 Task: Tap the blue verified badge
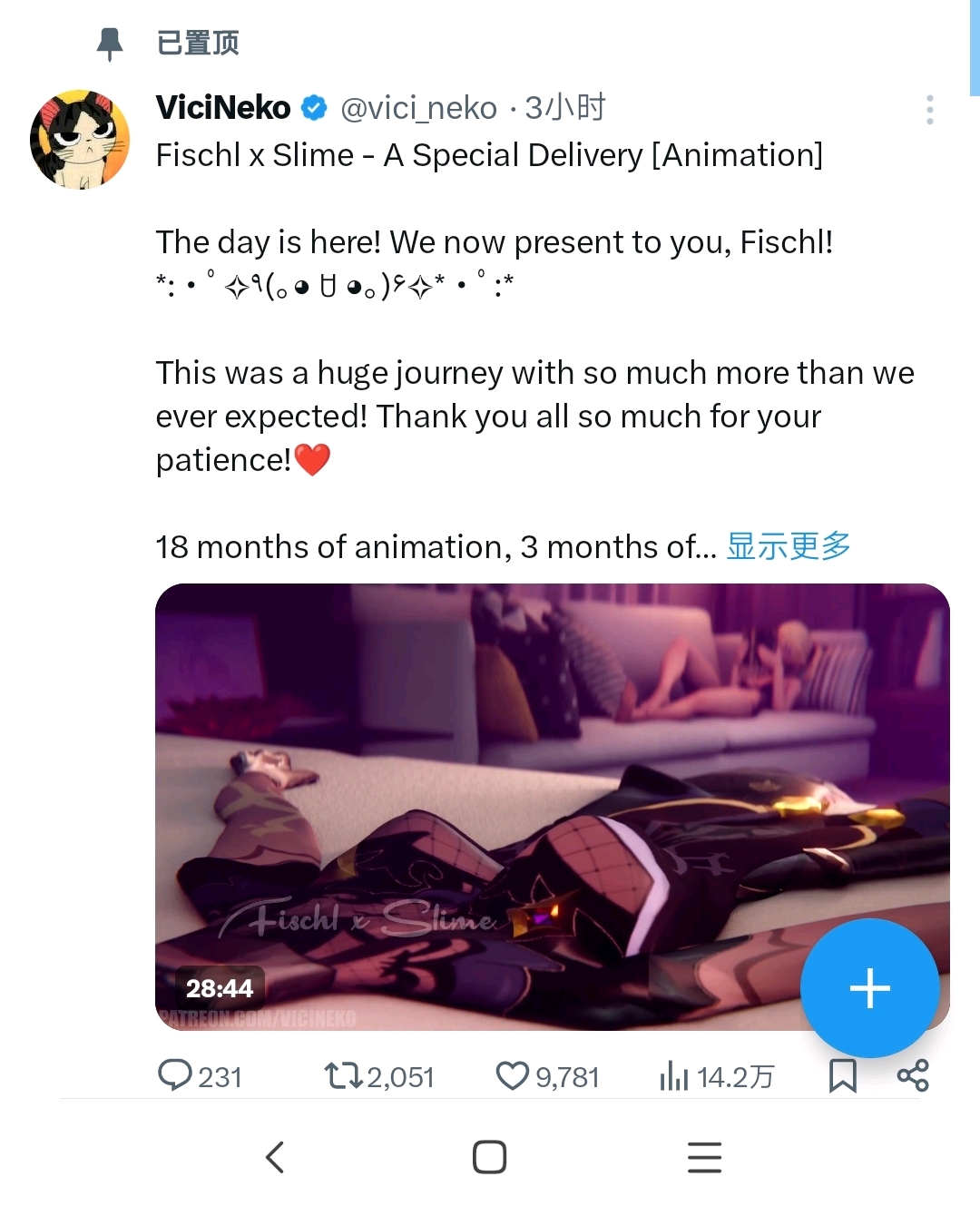coord(314,108)
